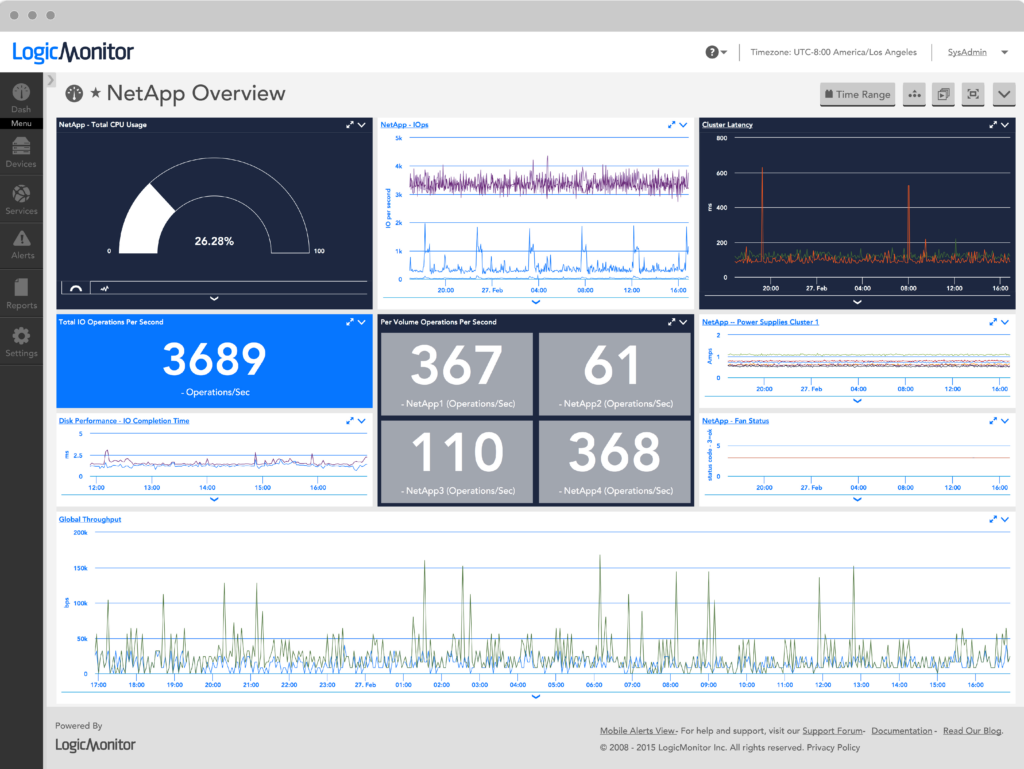Start the dashboard slideshow from the toolbar

[941, 94]
